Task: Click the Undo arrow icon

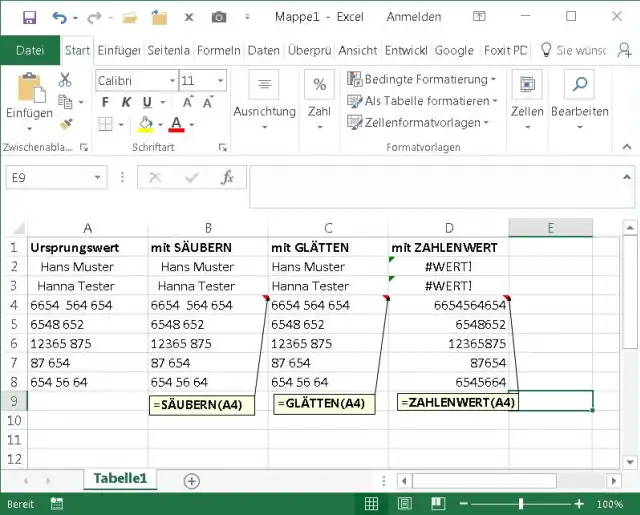Action: (x=59, y=17)
